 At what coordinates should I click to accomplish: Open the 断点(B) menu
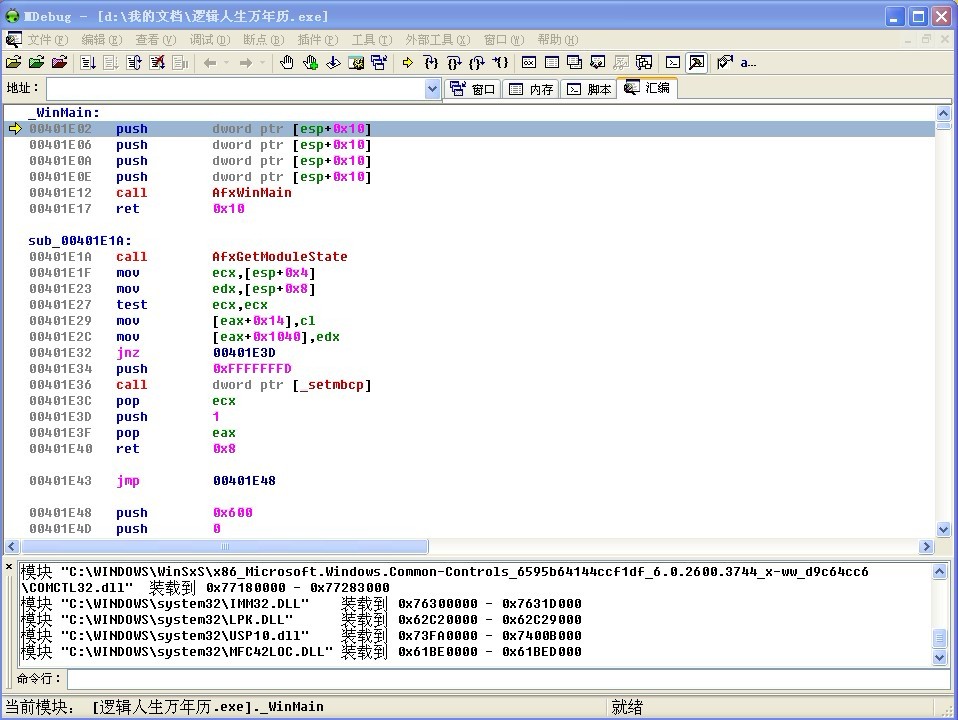tap(263, 39)
